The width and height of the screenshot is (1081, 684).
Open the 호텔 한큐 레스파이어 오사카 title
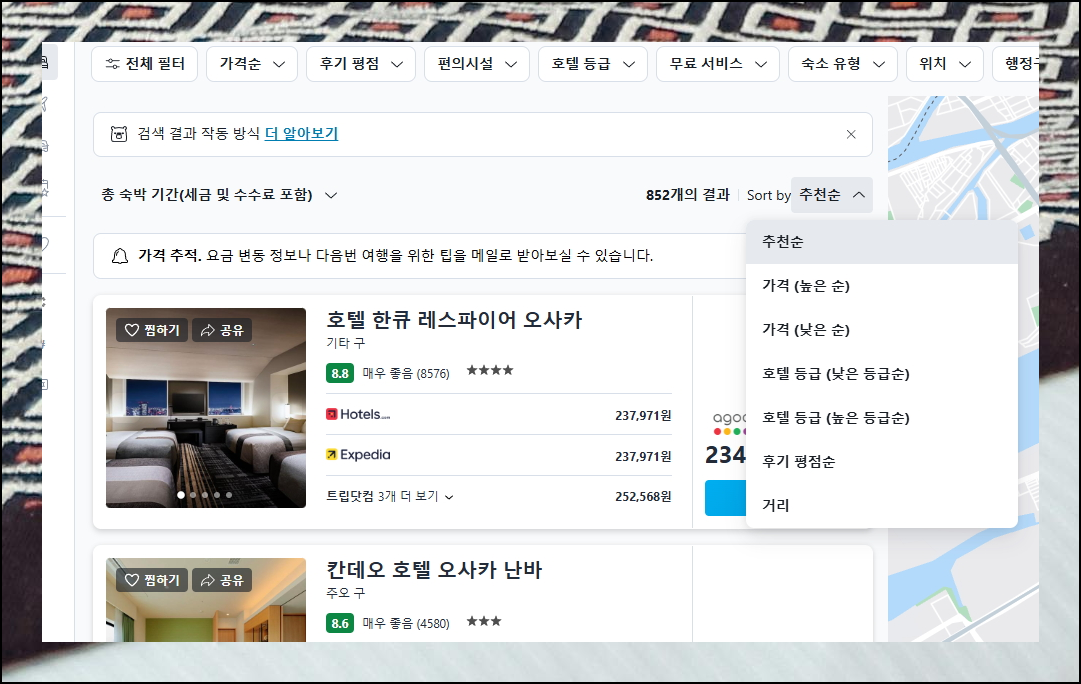454,320
